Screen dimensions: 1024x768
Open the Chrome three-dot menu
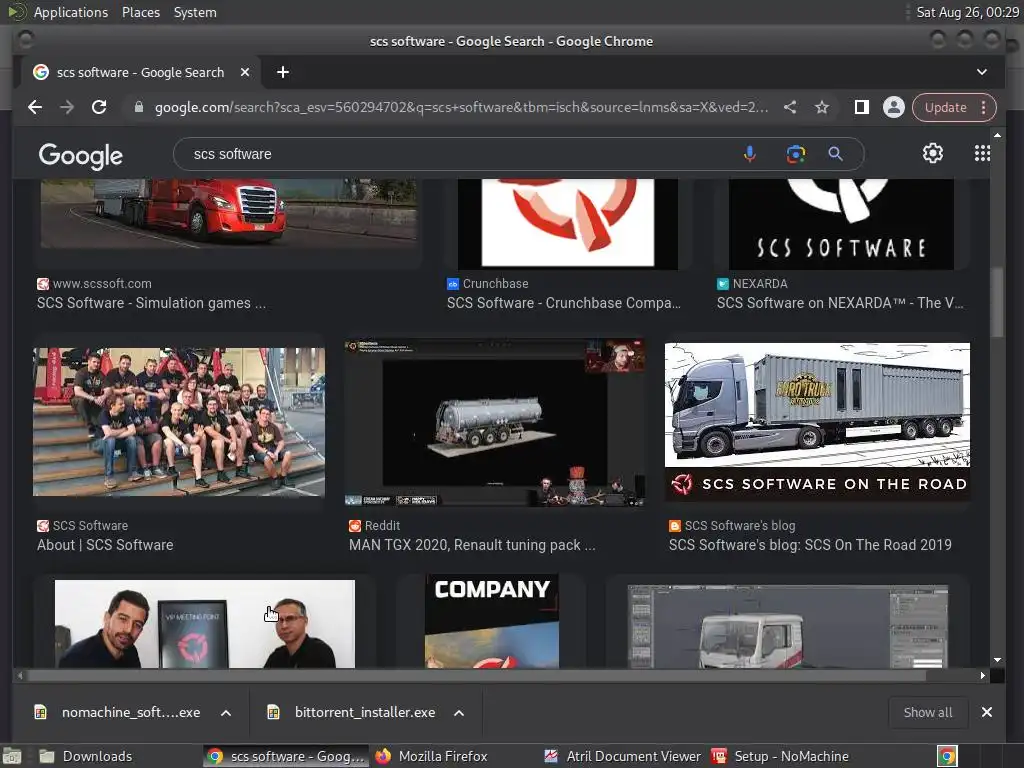tap(984, 107)
